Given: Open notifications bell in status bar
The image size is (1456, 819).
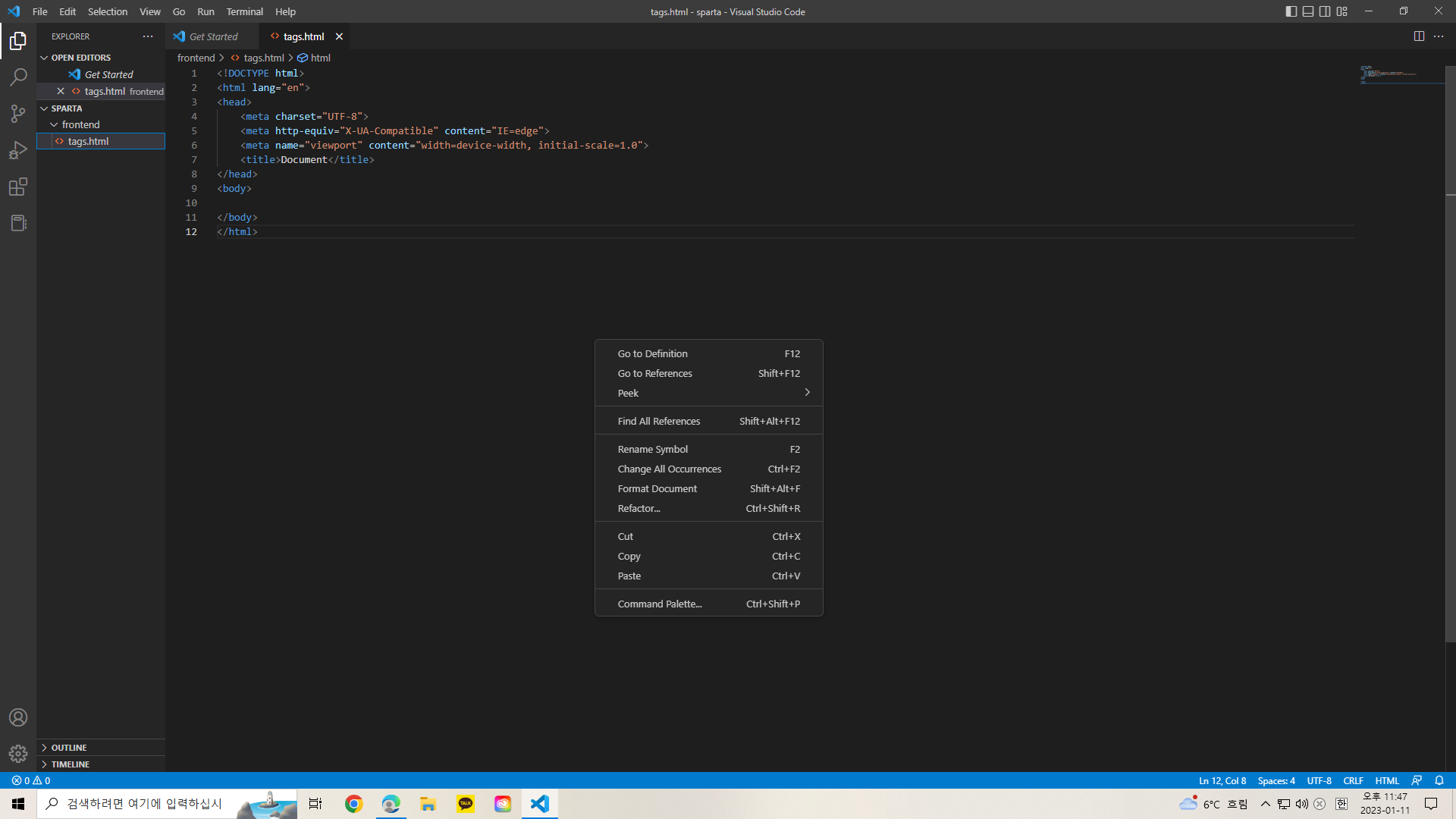Looking at the screenshot, I should pyautogui.click(x=1439, y=780).
